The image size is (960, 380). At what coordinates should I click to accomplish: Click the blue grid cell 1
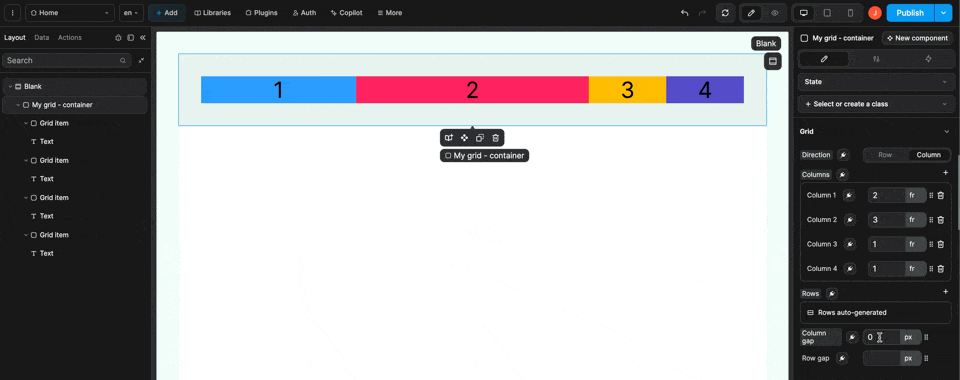pos(279,89)
